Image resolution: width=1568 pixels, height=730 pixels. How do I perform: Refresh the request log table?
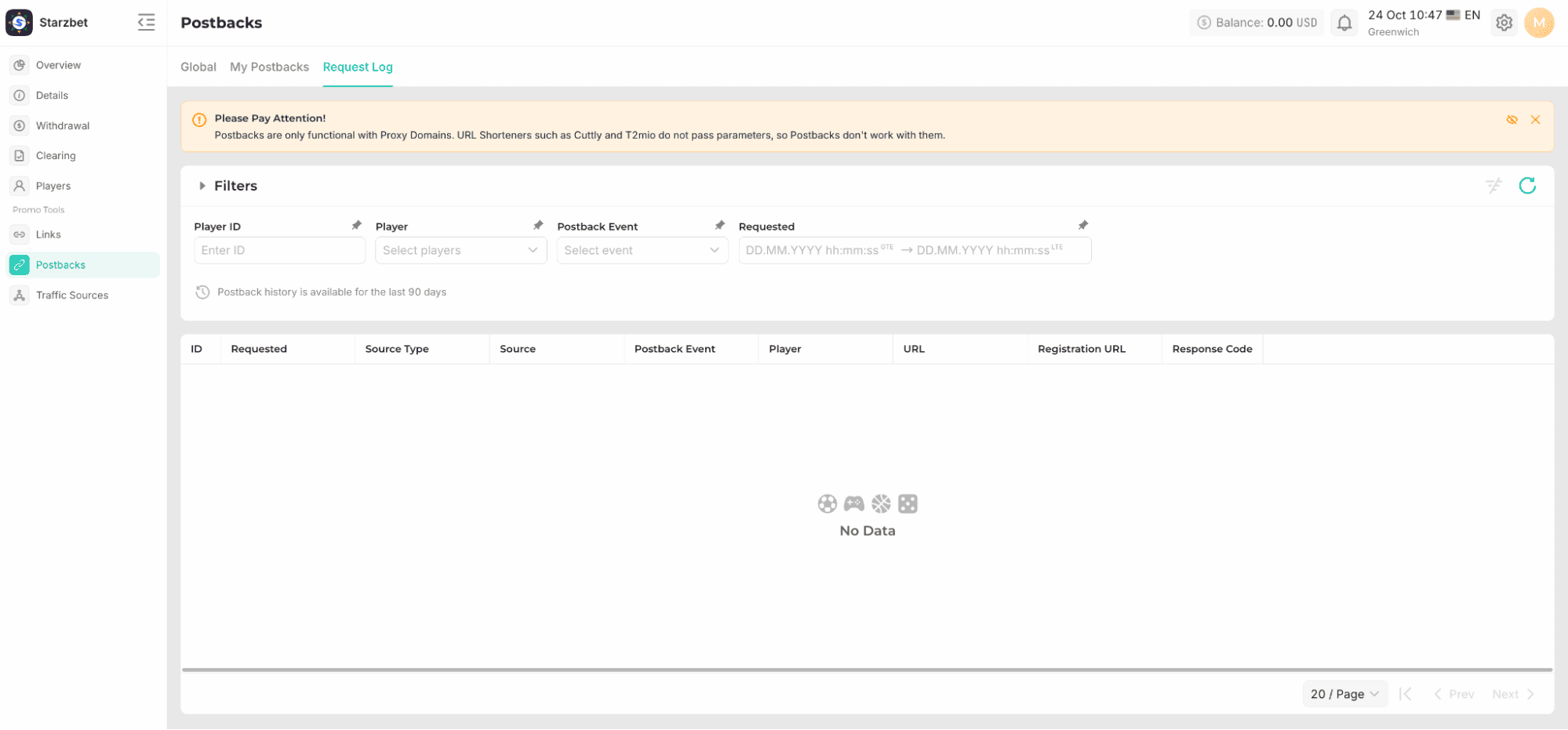(1527, 186)
